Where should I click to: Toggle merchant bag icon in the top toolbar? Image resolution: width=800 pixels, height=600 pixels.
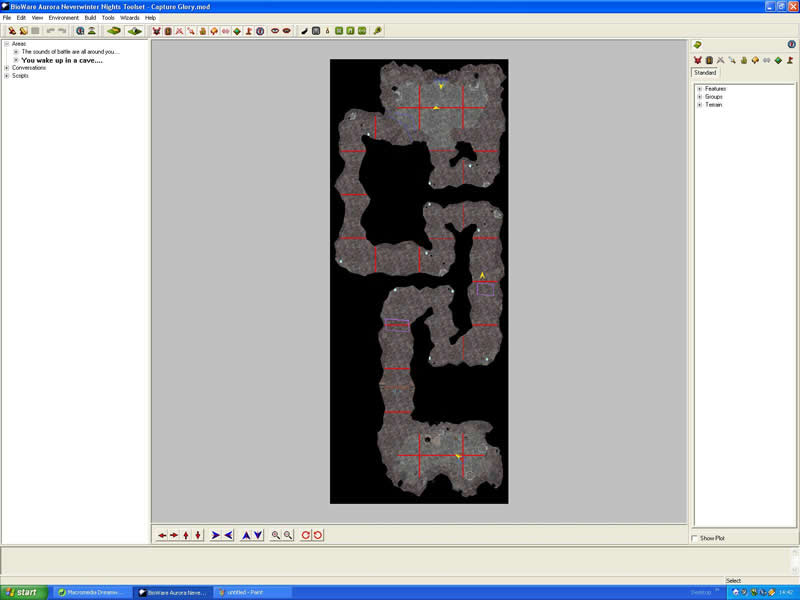203,31
